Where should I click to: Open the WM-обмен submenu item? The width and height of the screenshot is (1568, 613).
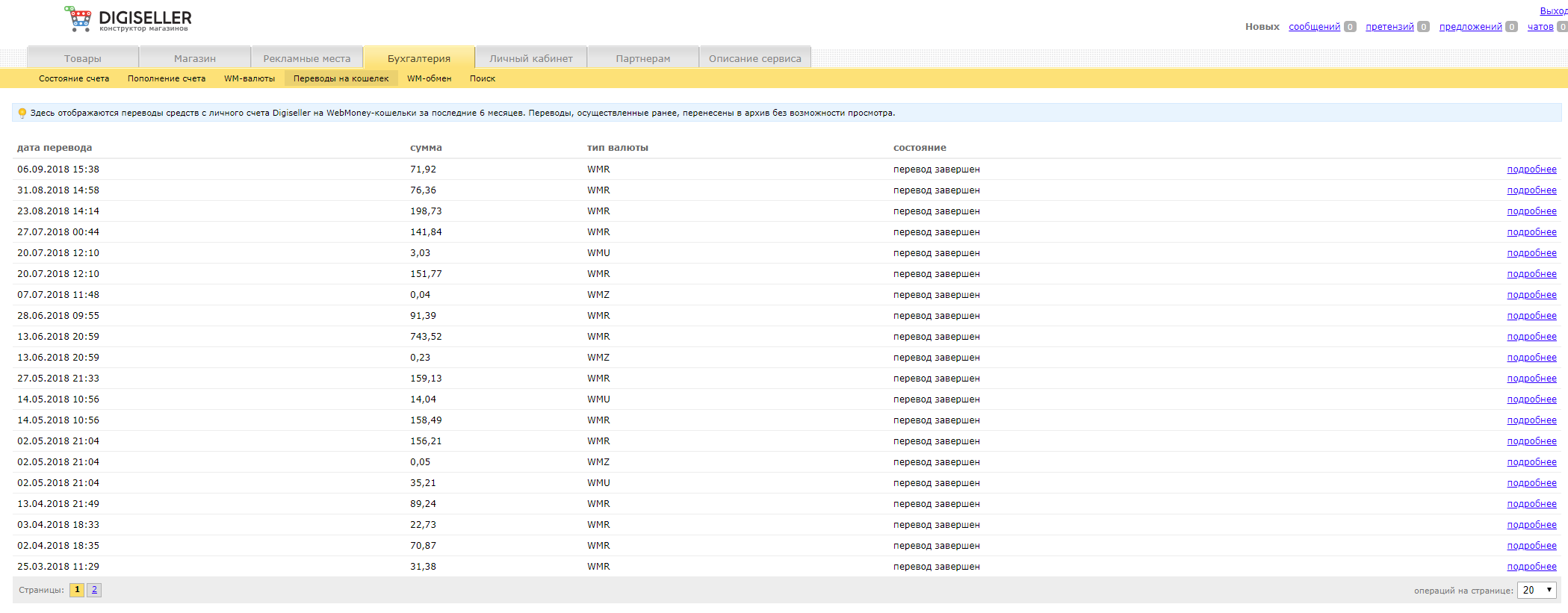429,78
